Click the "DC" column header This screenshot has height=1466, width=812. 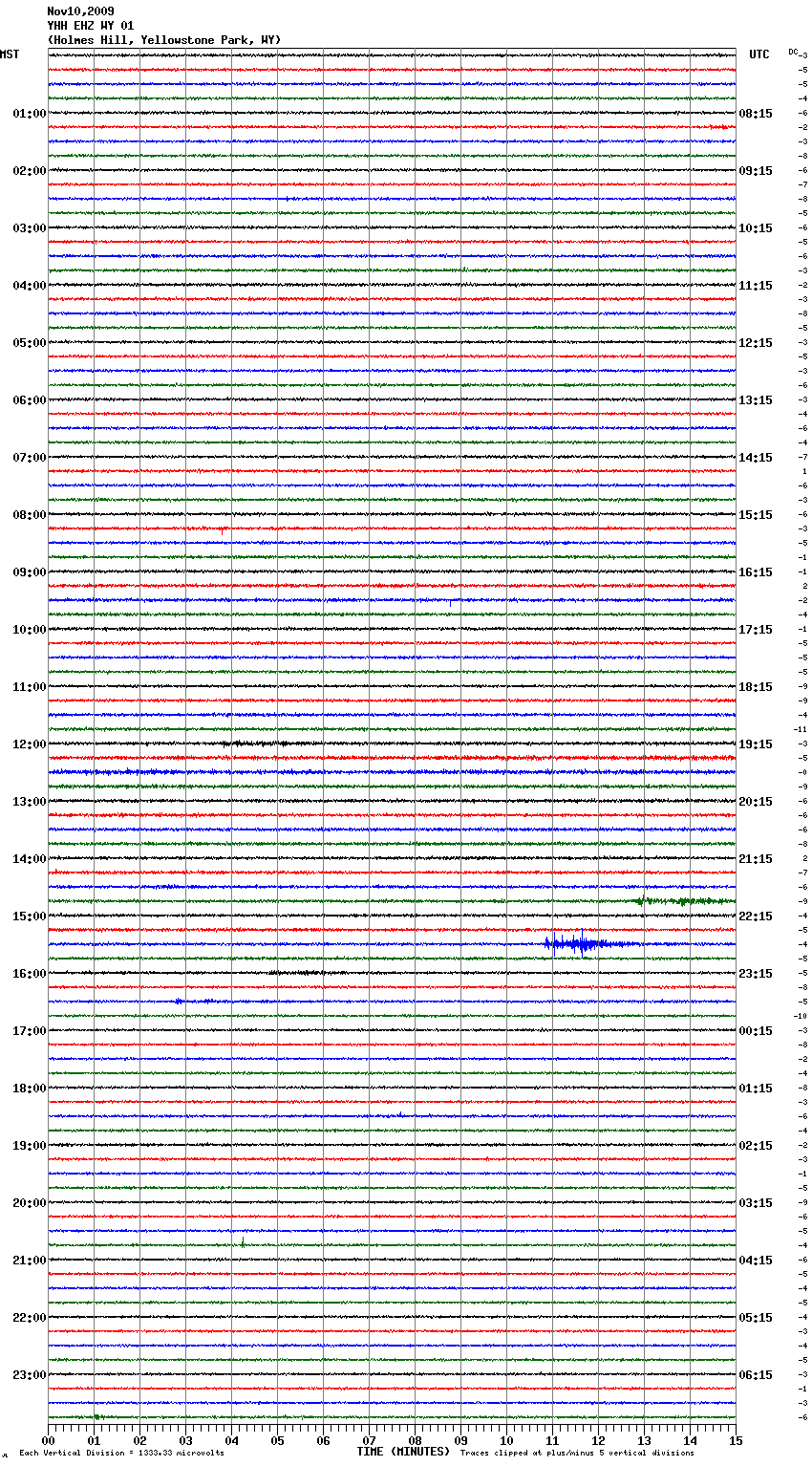pos(793,52)
